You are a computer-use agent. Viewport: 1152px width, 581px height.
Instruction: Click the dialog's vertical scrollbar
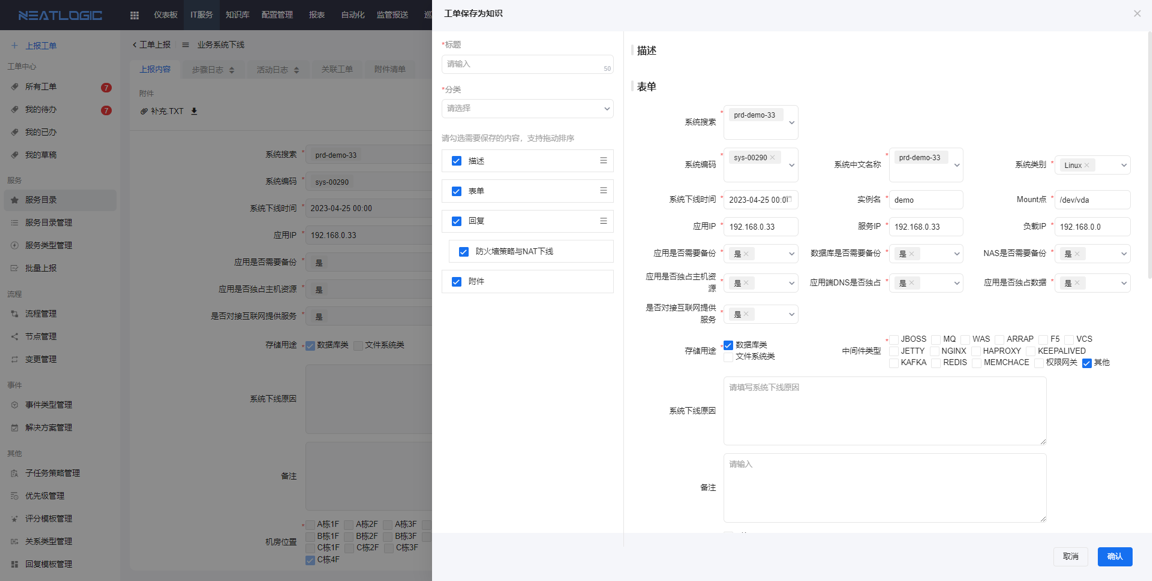pyautogui.click(x=1149, y=154)
